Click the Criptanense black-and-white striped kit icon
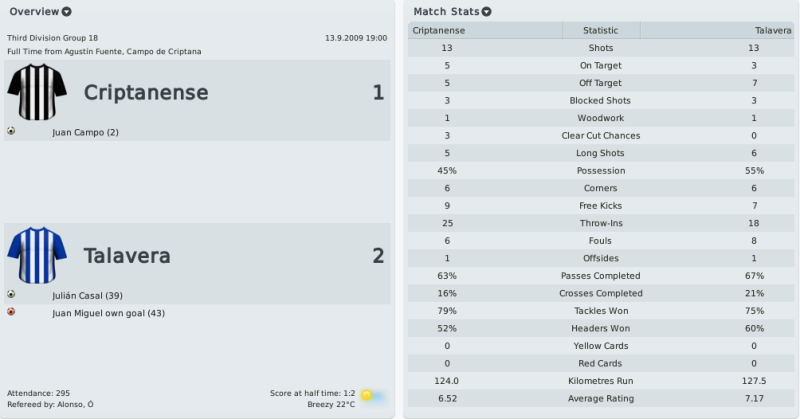Screen dimensions: 800x419 (x=37, y=92)
